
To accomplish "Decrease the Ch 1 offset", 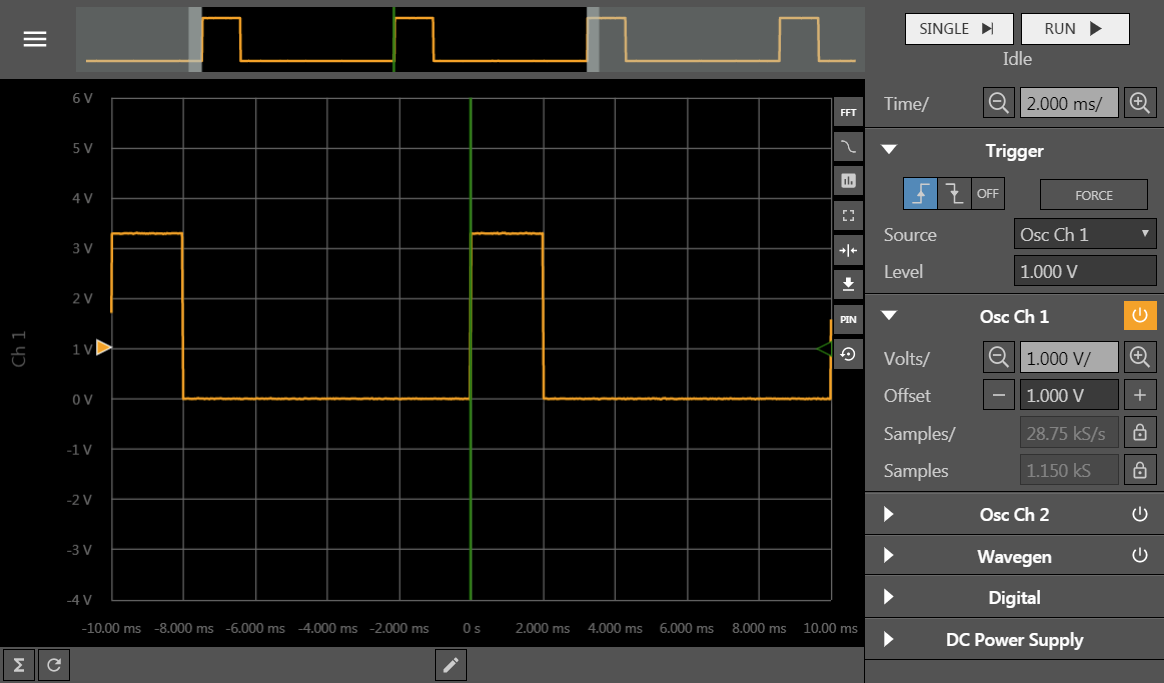I will 998,395.
